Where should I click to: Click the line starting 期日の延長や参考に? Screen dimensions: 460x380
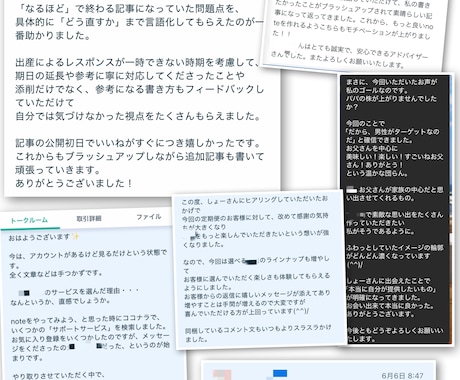130,76
